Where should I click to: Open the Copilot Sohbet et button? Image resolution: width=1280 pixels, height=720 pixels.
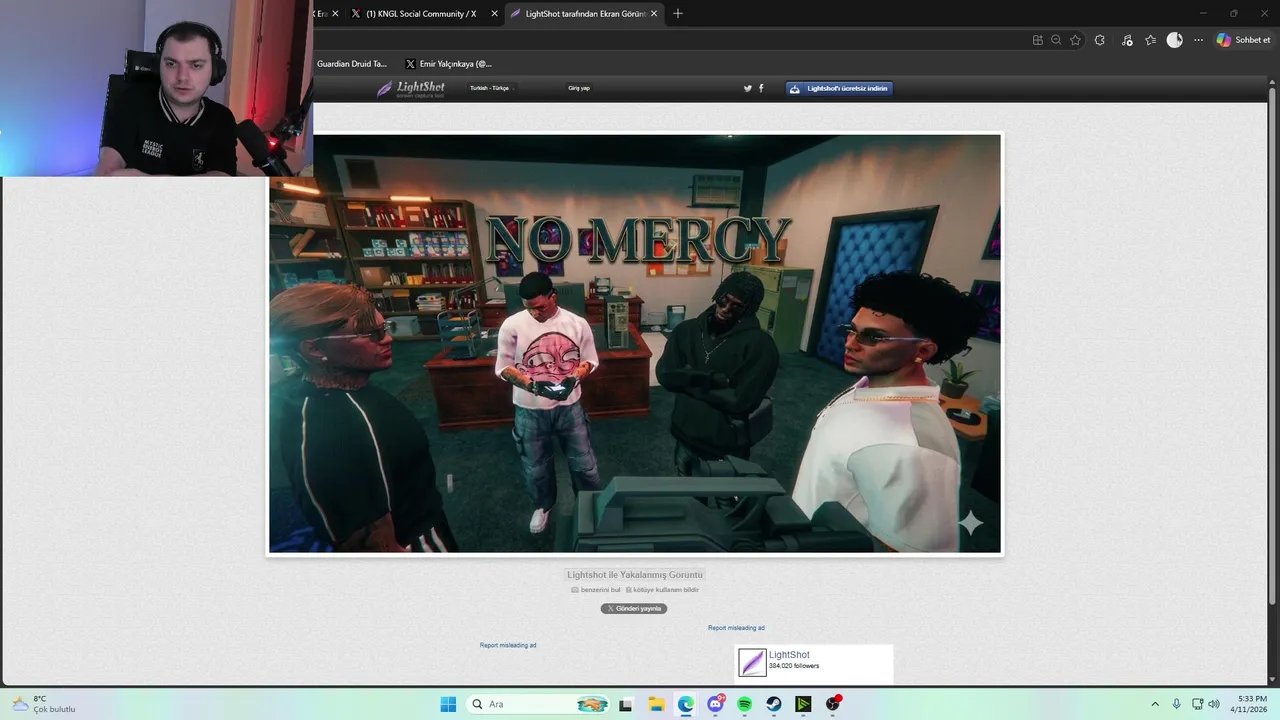click(1243, 40)
